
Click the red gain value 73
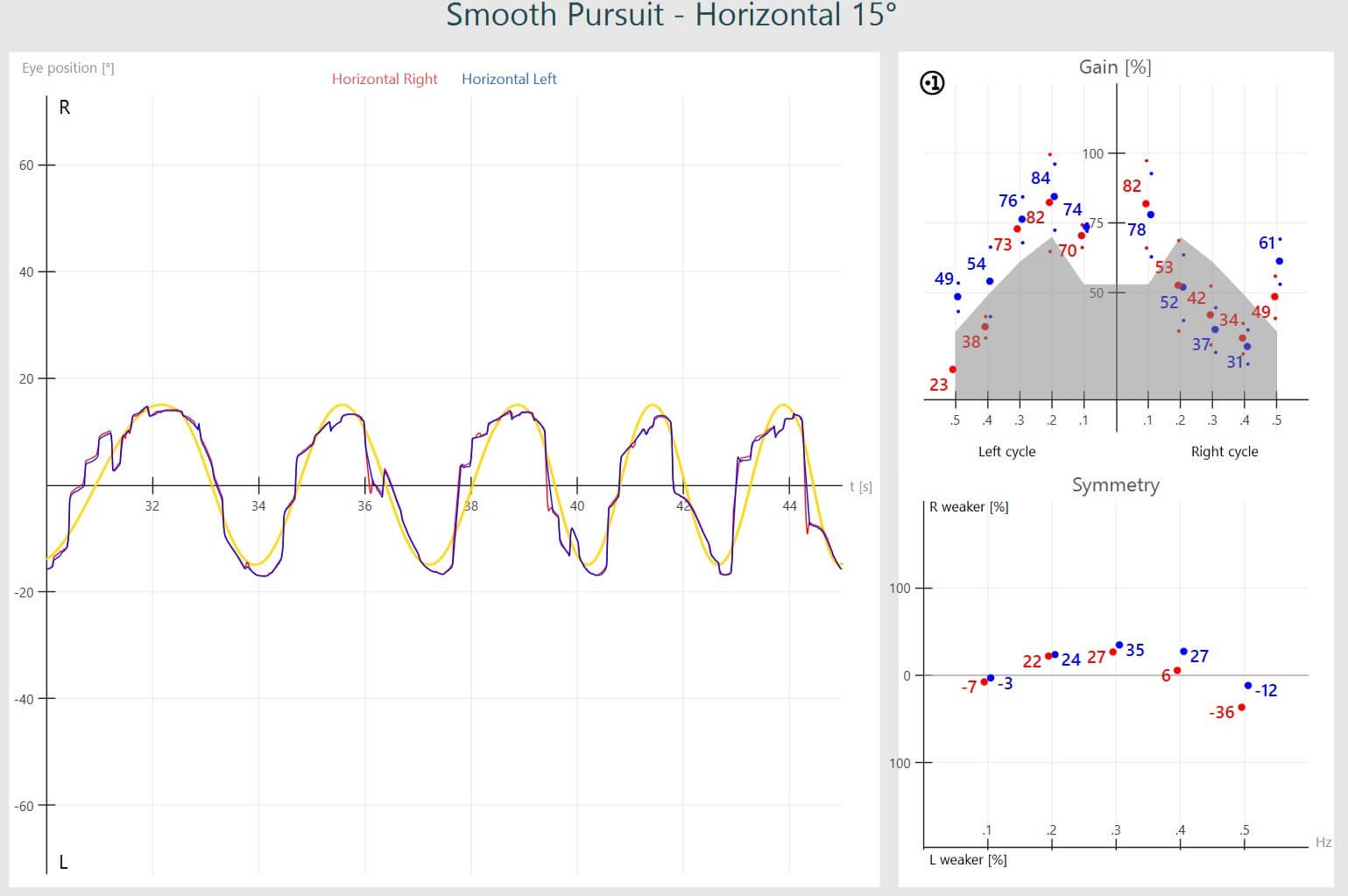pyautogui.click(x=1003, y=245)
